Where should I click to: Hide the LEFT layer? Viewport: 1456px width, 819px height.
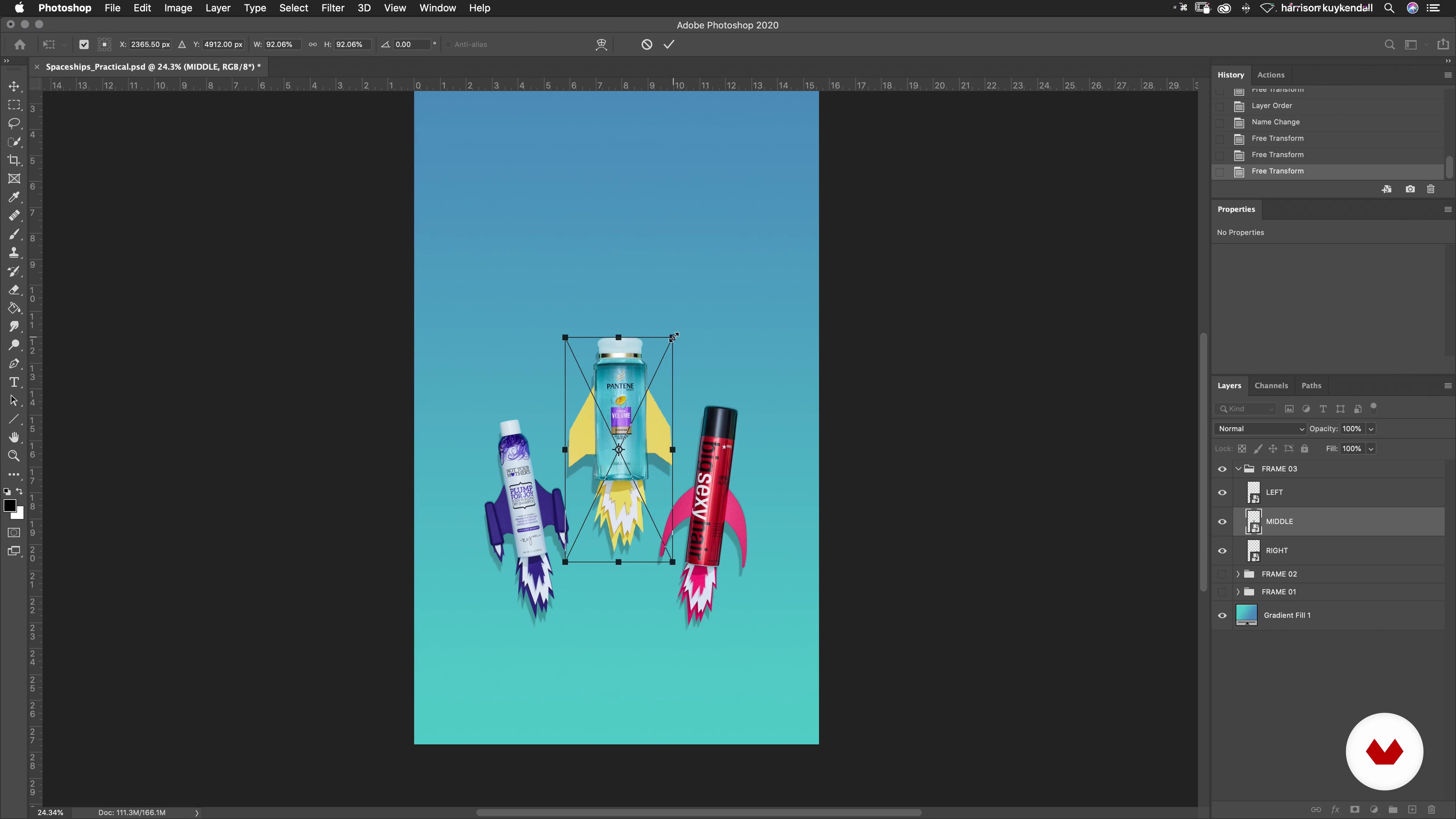tap(1222, 493)
